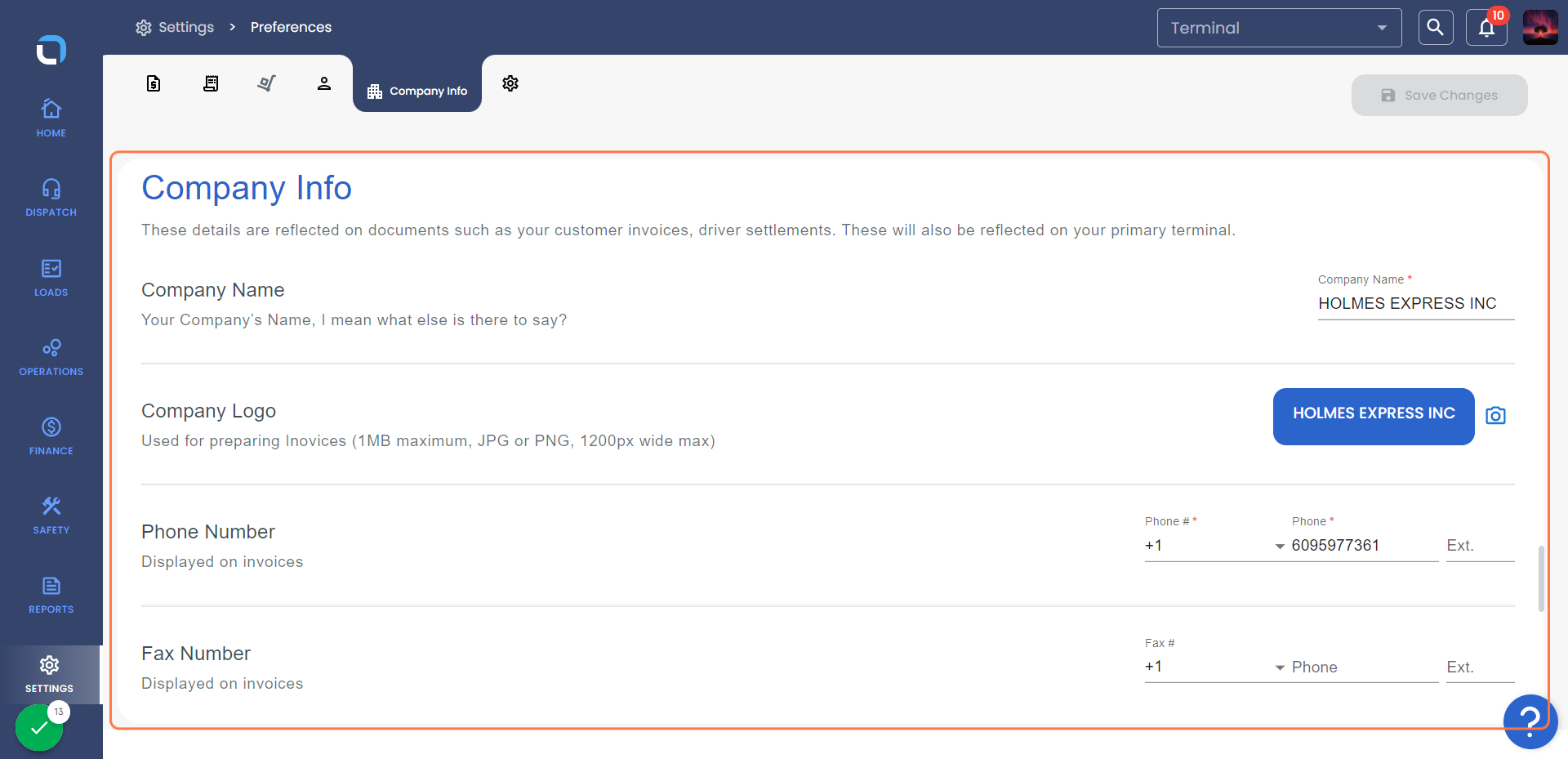The height and width of the screenshot is (759, 1568).
Task: Open the Loads section
Action: [x=51, y=277]
